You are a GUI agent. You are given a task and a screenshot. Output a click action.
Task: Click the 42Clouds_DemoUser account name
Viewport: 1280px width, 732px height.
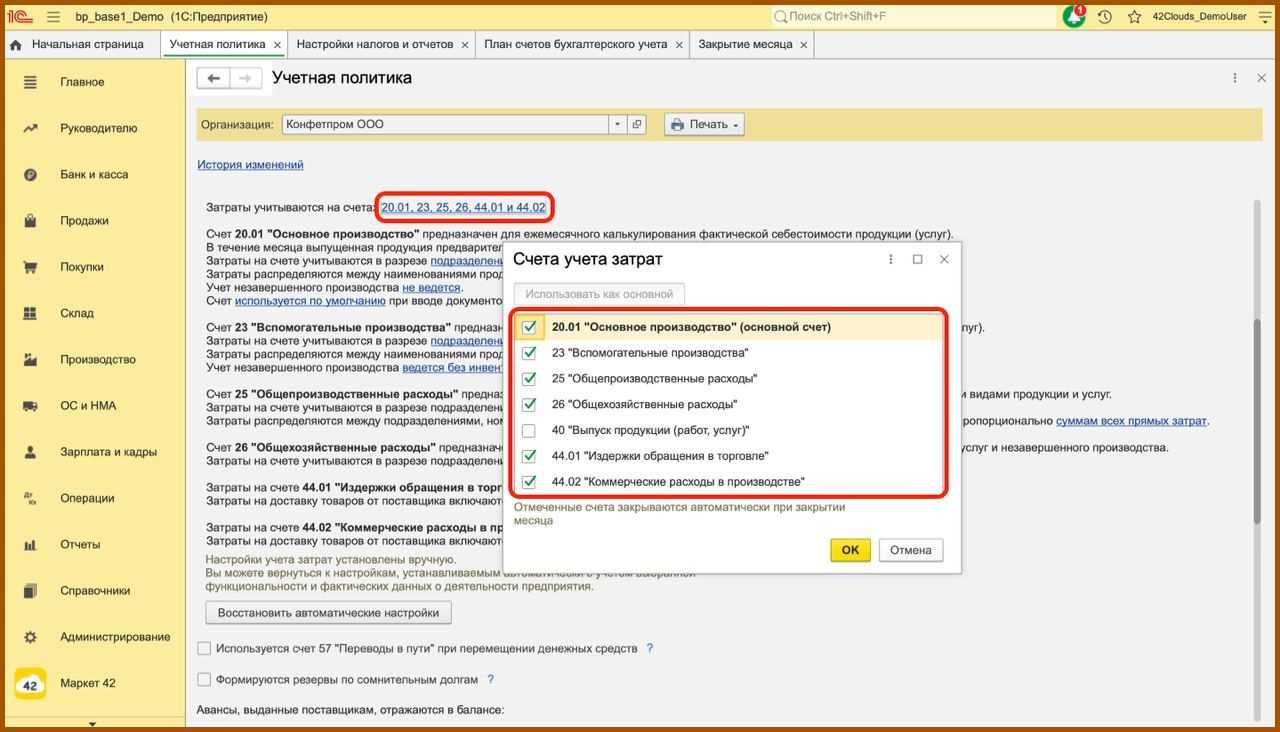1199,17
